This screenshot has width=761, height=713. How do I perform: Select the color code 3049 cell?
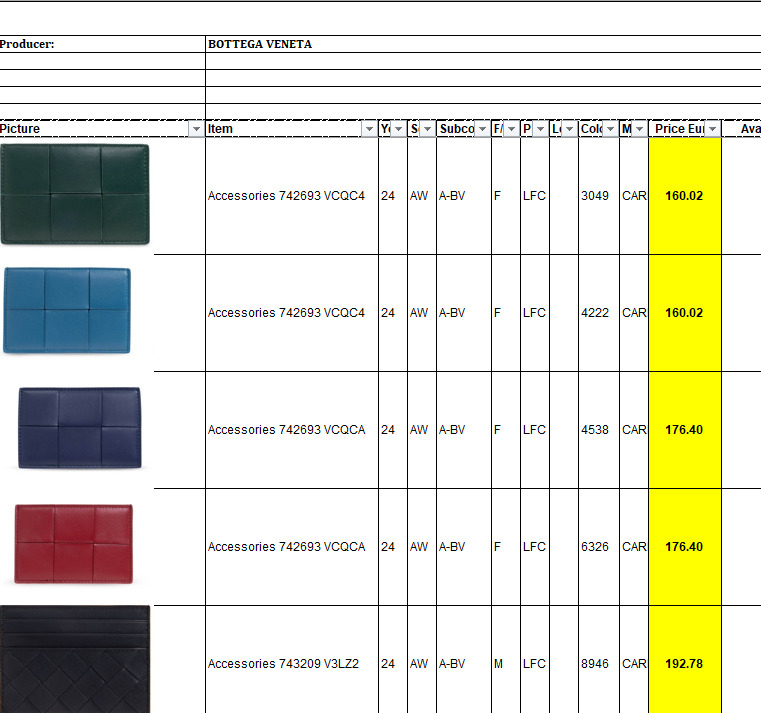click(598, 196)
